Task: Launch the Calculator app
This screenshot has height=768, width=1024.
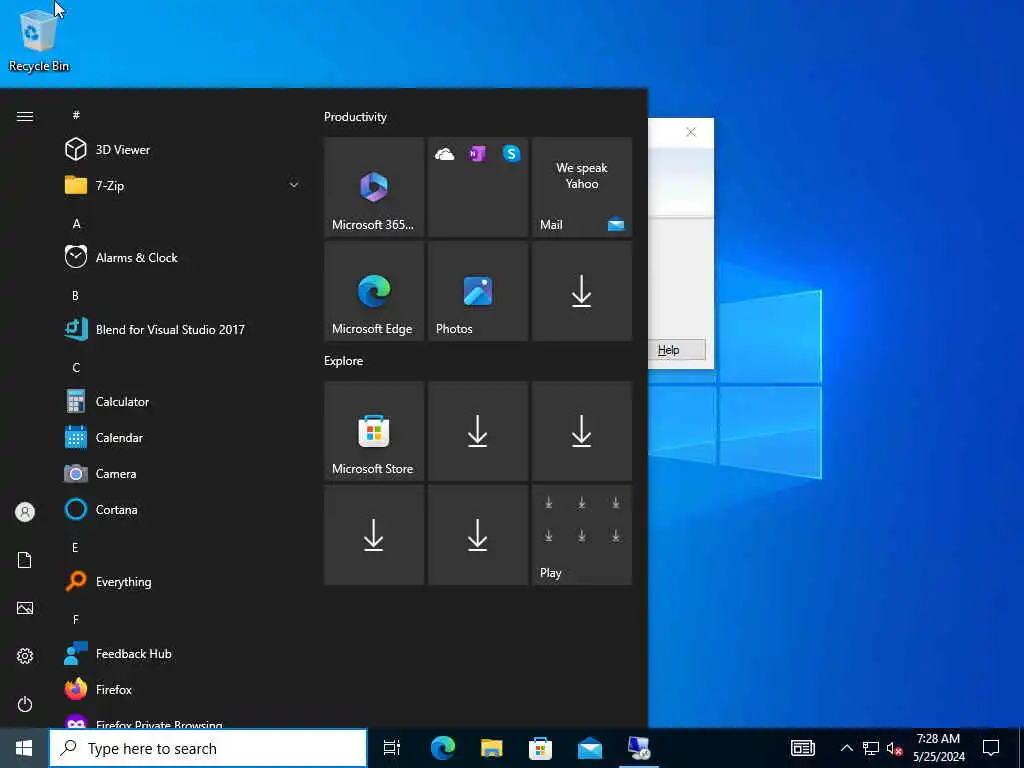Action: point(181,401)
